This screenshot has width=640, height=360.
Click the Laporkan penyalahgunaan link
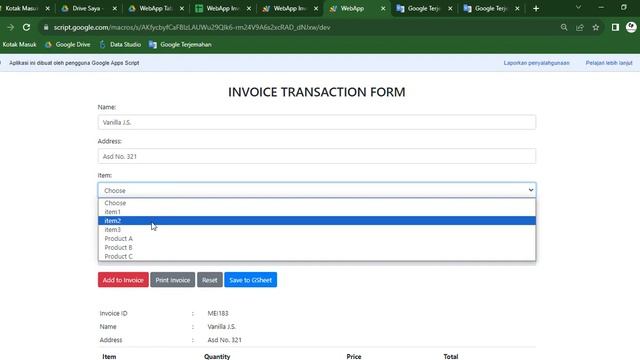[x=536, y=63]
